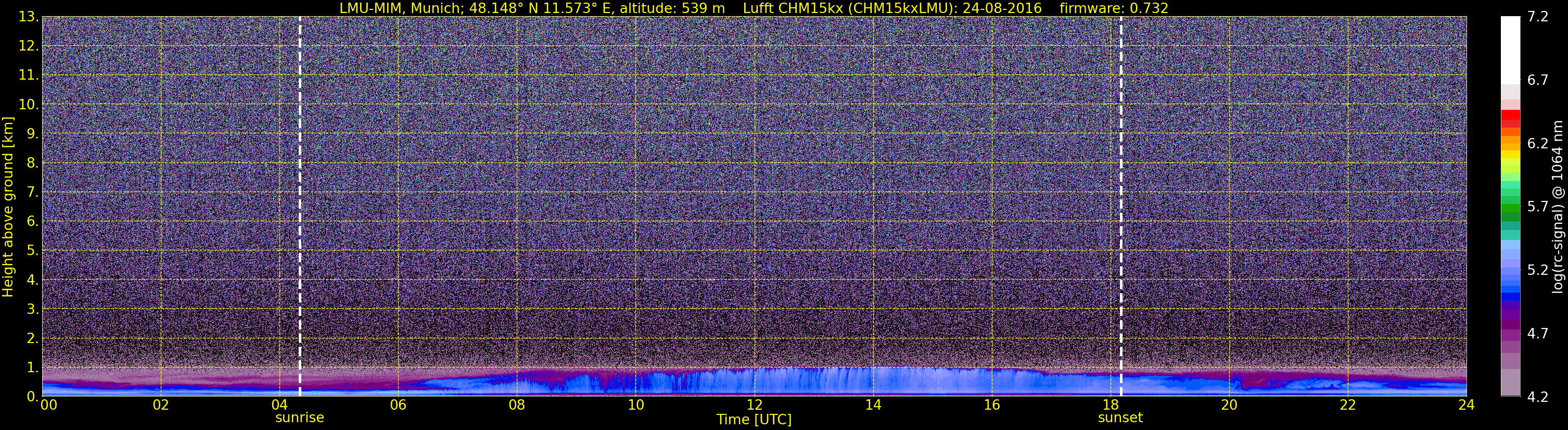Click the 'Height above ground [km]' axis label

[8, 207]
